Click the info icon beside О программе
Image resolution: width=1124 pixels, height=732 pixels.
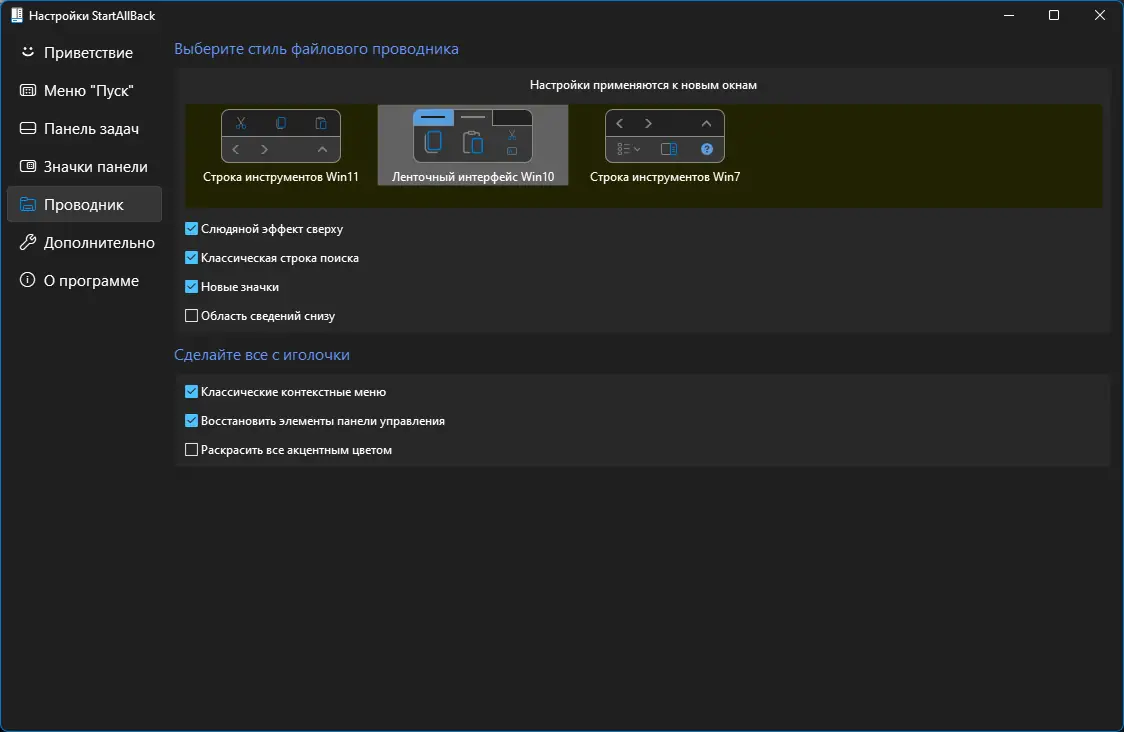(x=27, y=280)
